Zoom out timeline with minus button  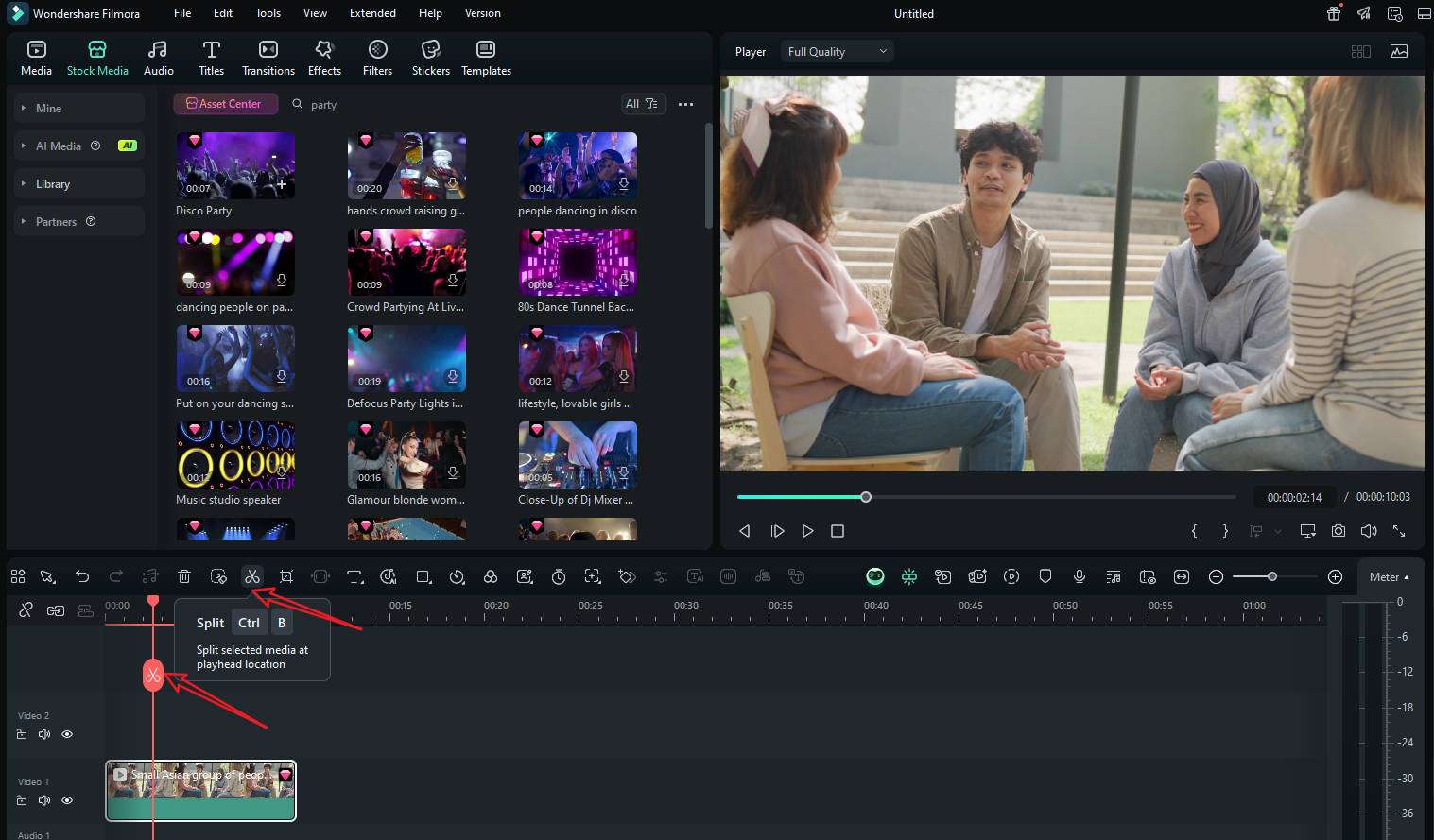1217,576
